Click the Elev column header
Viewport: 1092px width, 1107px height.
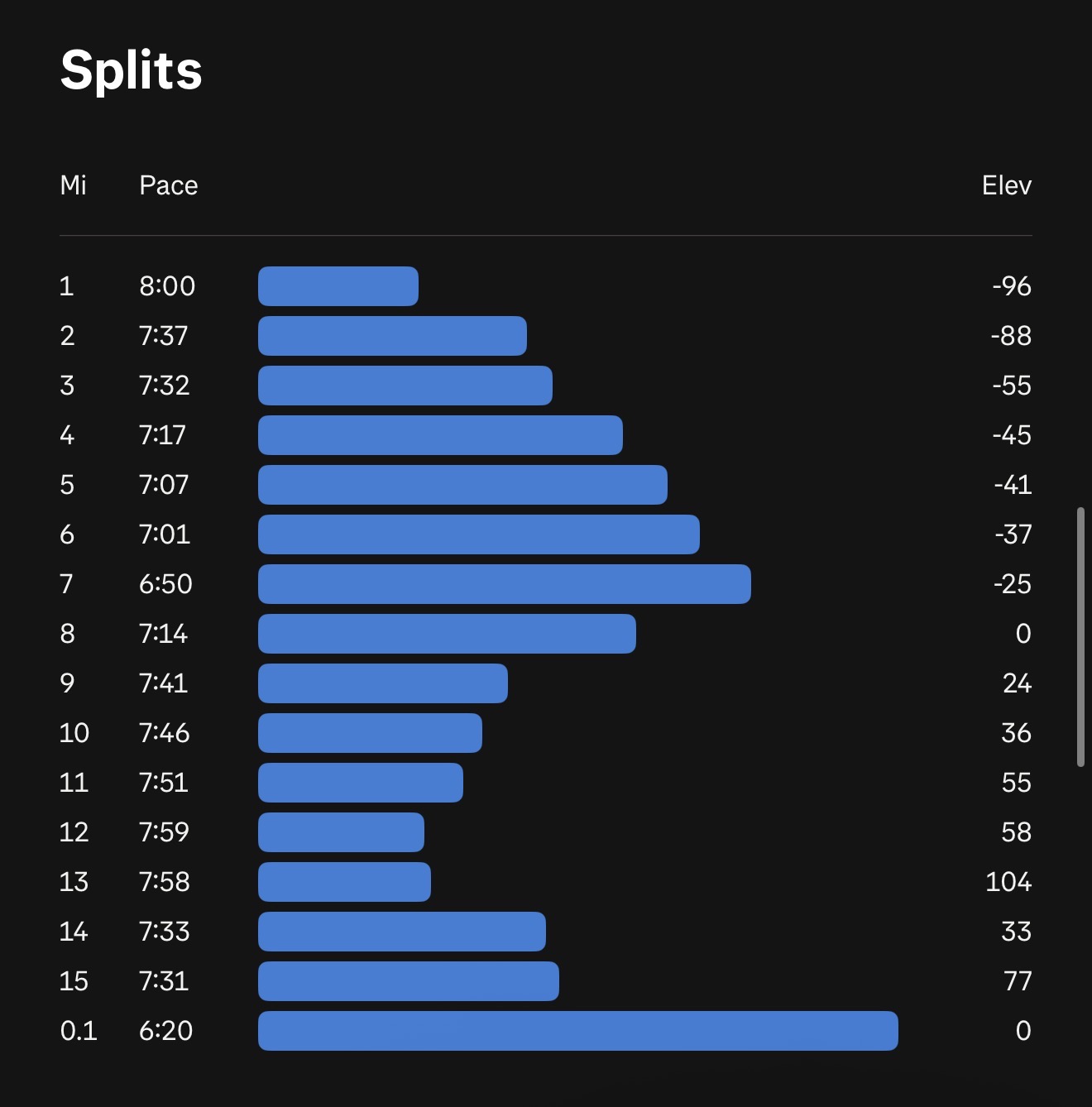1006,185
